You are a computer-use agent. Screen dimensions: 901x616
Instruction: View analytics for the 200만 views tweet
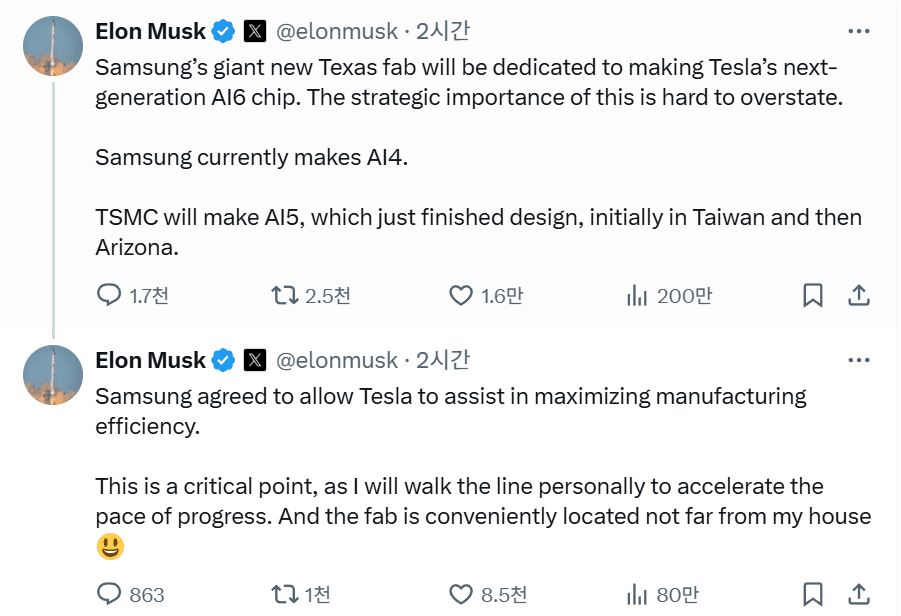(x=636, y=295)
